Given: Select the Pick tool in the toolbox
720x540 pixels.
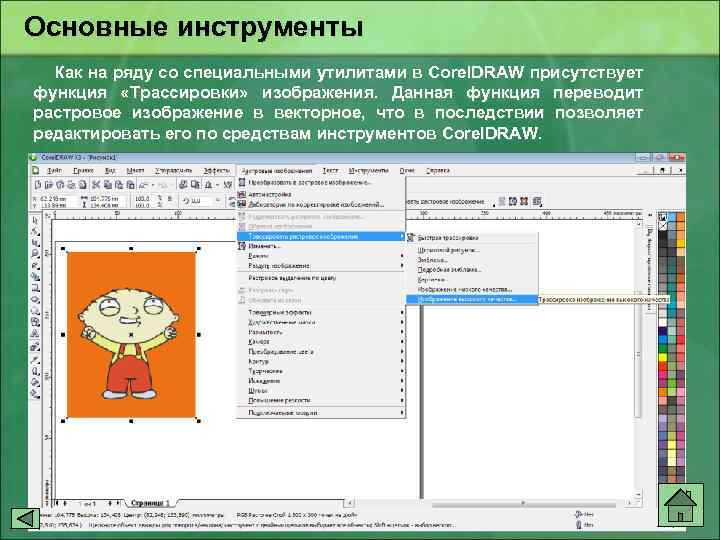Looking at the screenshot, I should pos(35,221).
